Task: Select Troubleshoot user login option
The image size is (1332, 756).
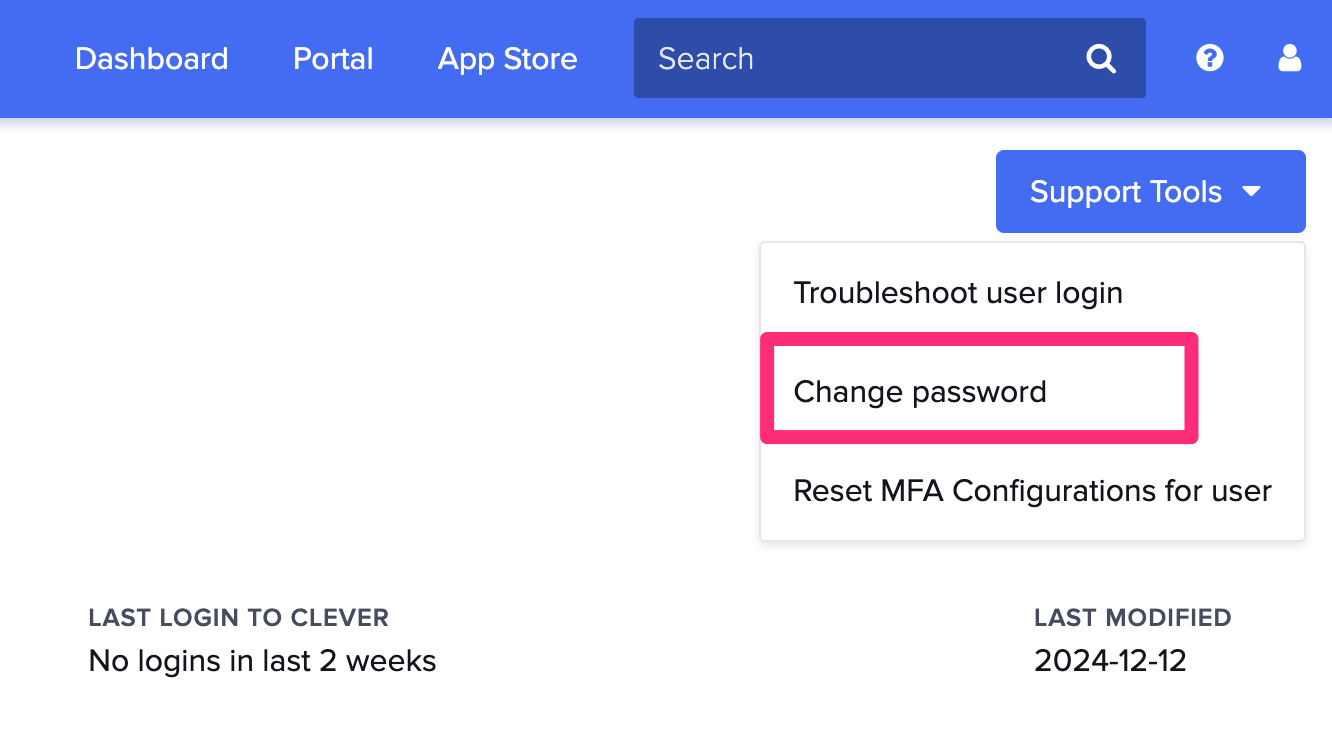Action: pyautogui.click(x=958, y=293)
